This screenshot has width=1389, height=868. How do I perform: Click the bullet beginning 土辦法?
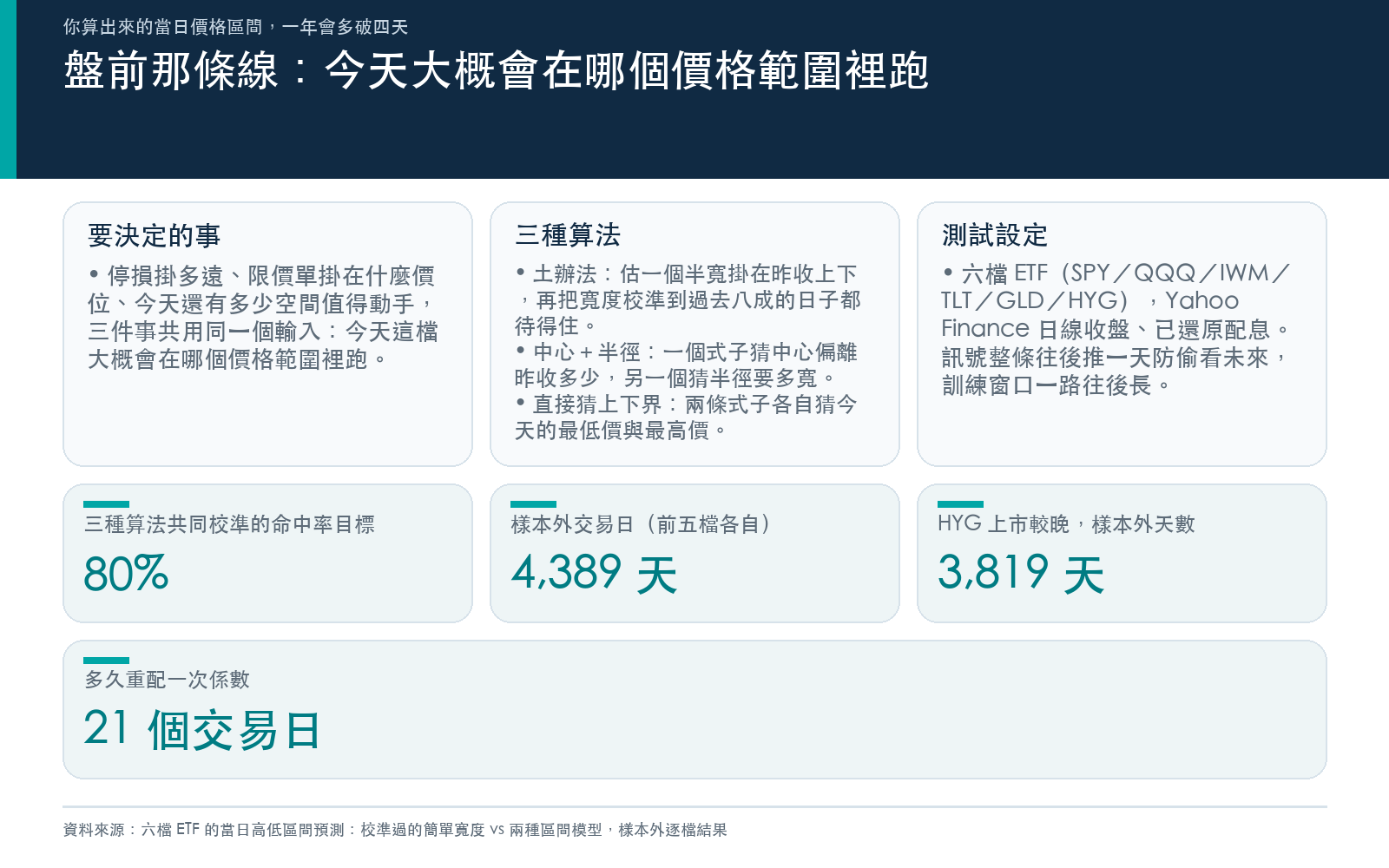[688, 300]
